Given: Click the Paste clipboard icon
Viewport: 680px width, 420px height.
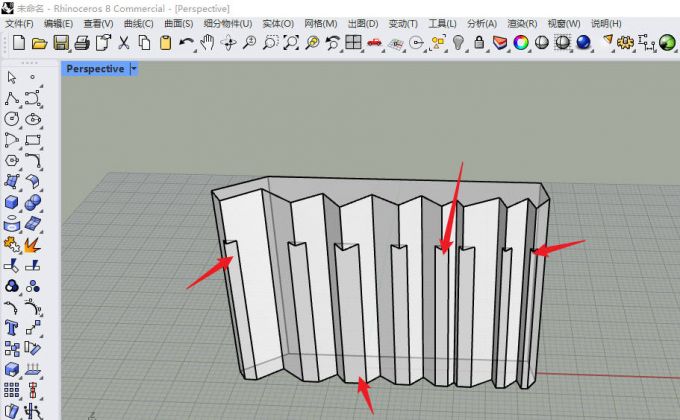Looking at the screenshot, I should pyautogui.click(x=165, y=43).
